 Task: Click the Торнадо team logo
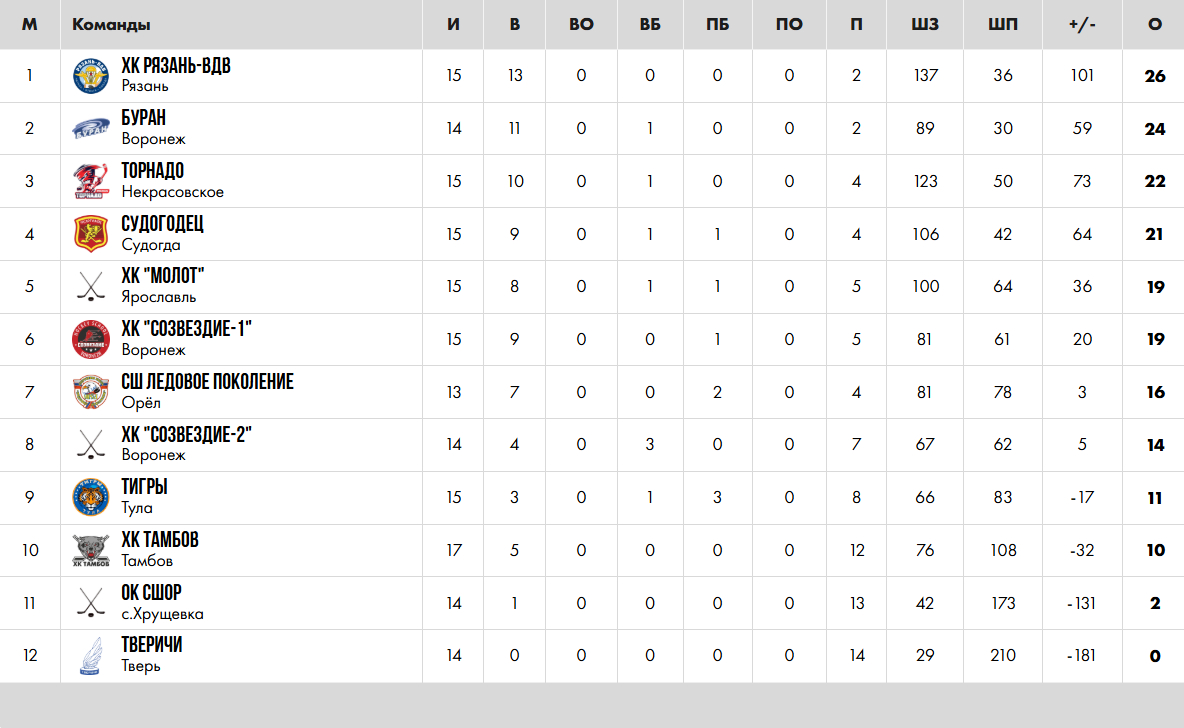coord(91,182)
